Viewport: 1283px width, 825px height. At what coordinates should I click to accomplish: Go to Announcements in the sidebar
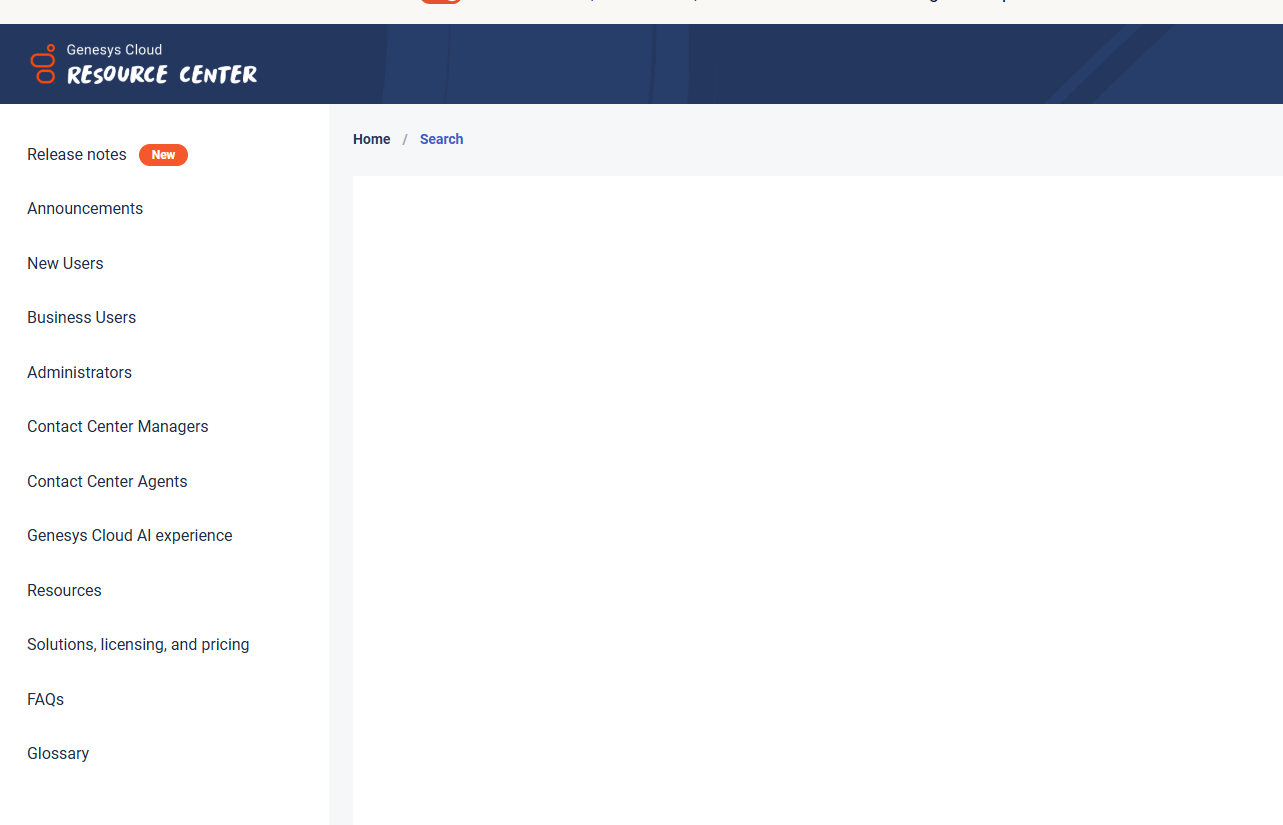coord(85,209)
